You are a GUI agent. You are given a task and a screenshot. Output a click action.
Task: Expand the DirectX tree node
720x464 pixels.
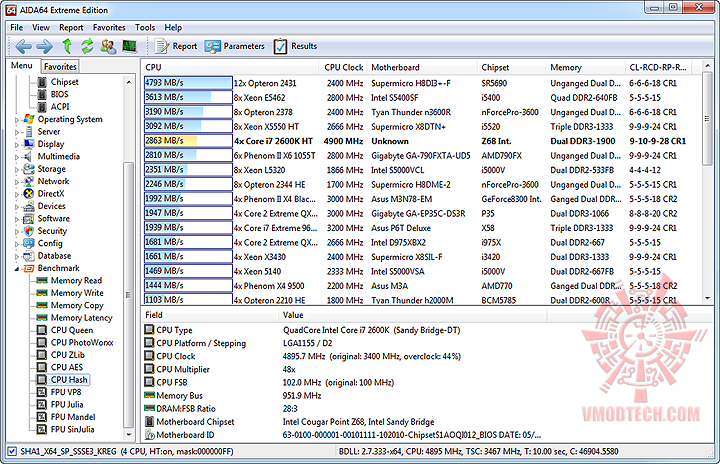tap(17, 194)
